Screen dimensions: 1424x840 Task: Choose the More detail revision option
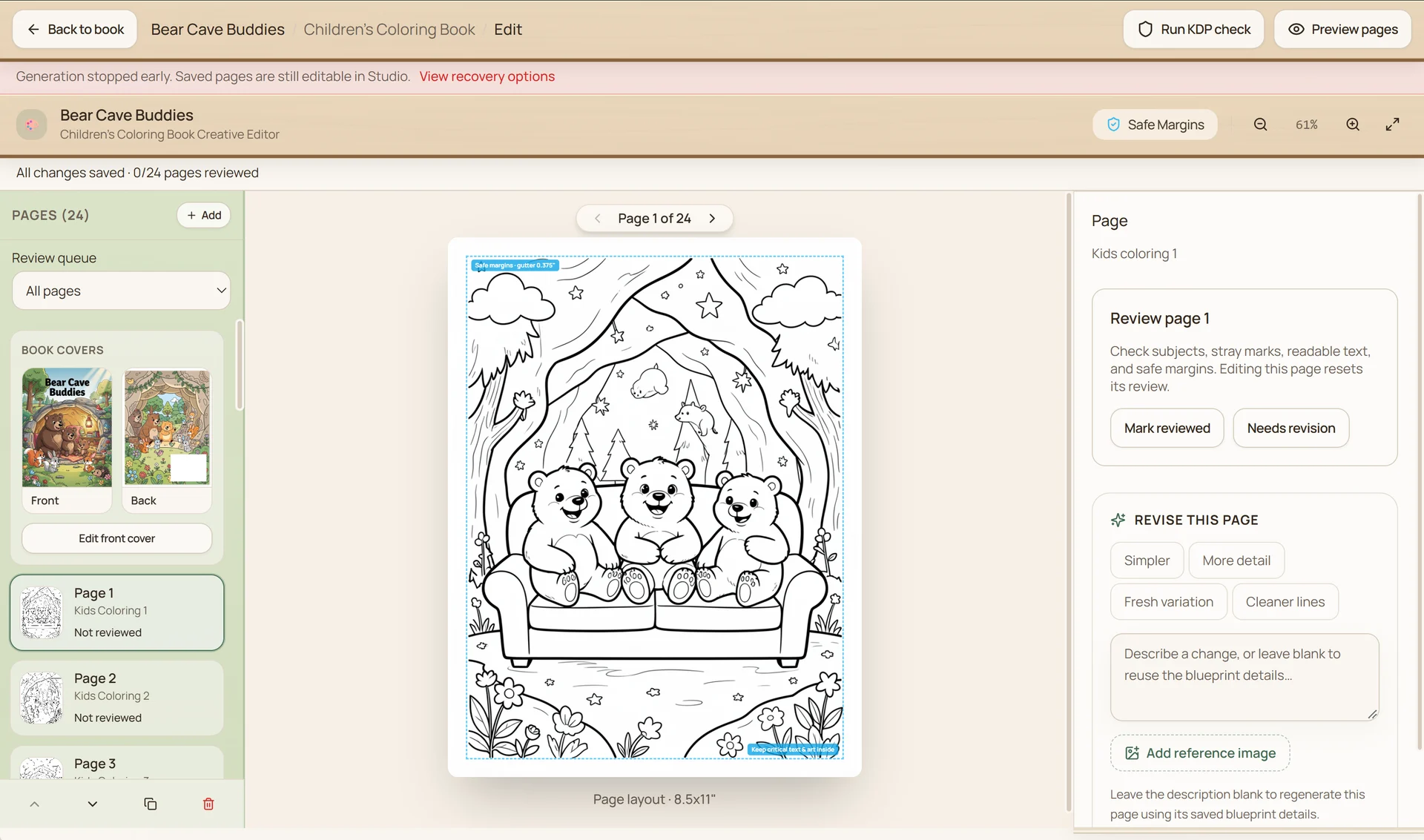[x=1236, y=560]
